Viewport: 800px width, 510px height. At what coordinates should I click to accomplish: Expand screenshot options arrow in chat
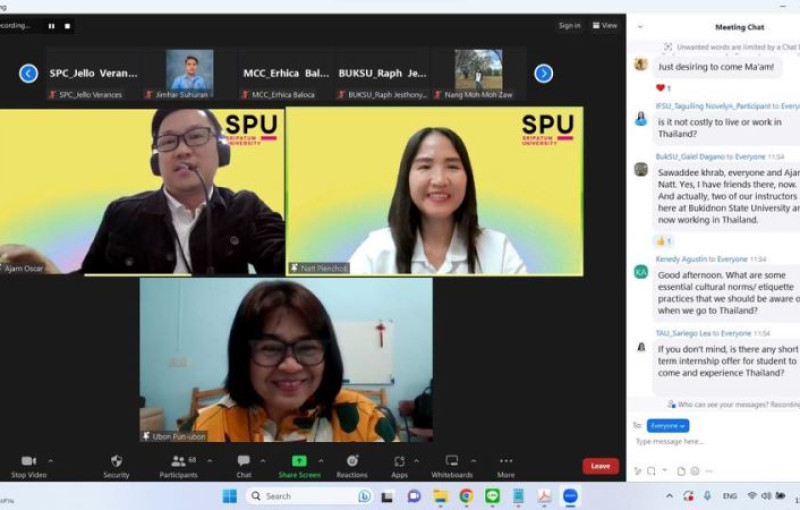665,470
